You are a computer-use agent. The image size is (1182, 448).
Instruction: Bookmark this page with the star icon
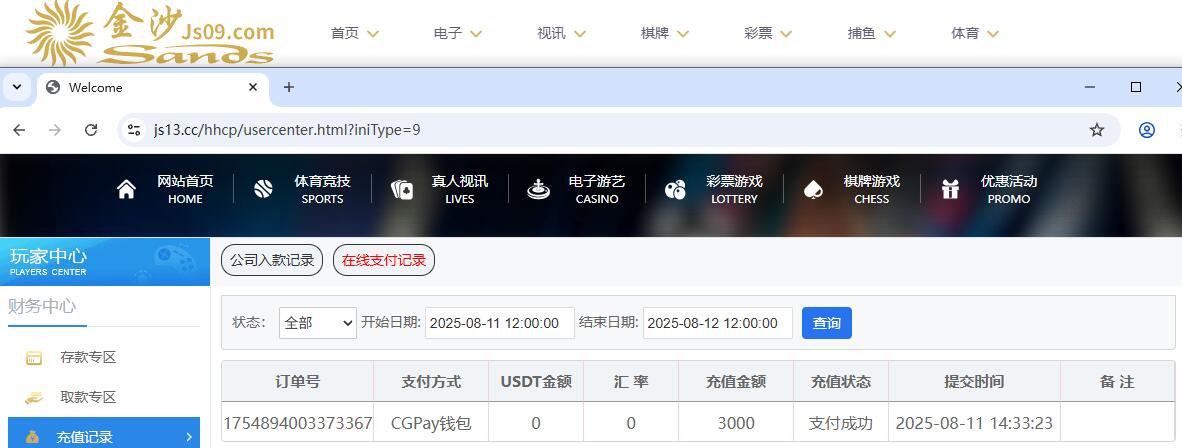click(1097, 130)
